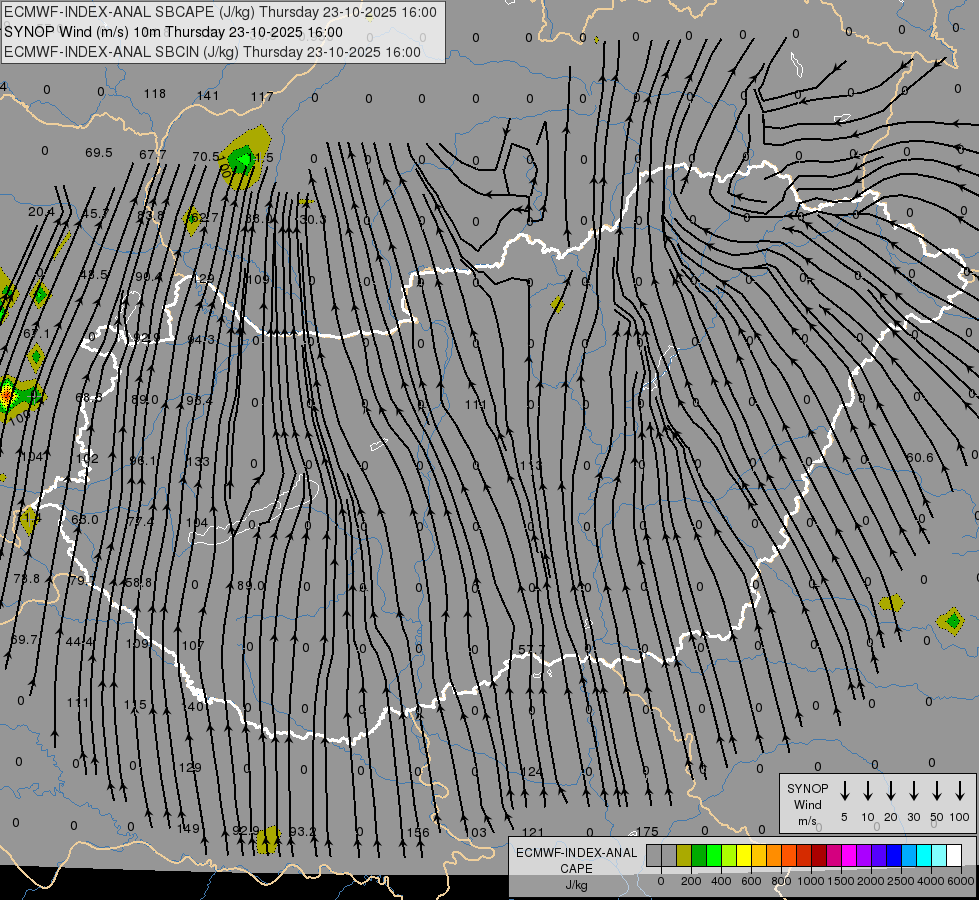Click the 65.0 value on the map
979x900 pixels.
(84, 520)
